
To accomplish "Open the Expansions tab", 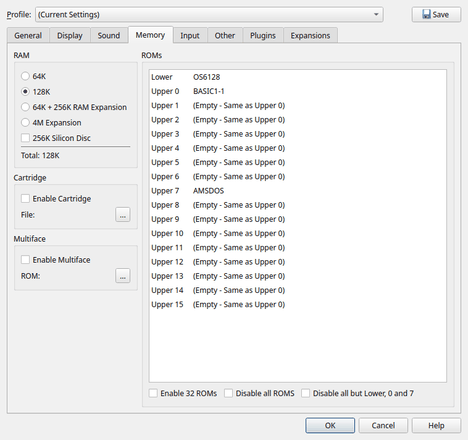I will (310, 35).
